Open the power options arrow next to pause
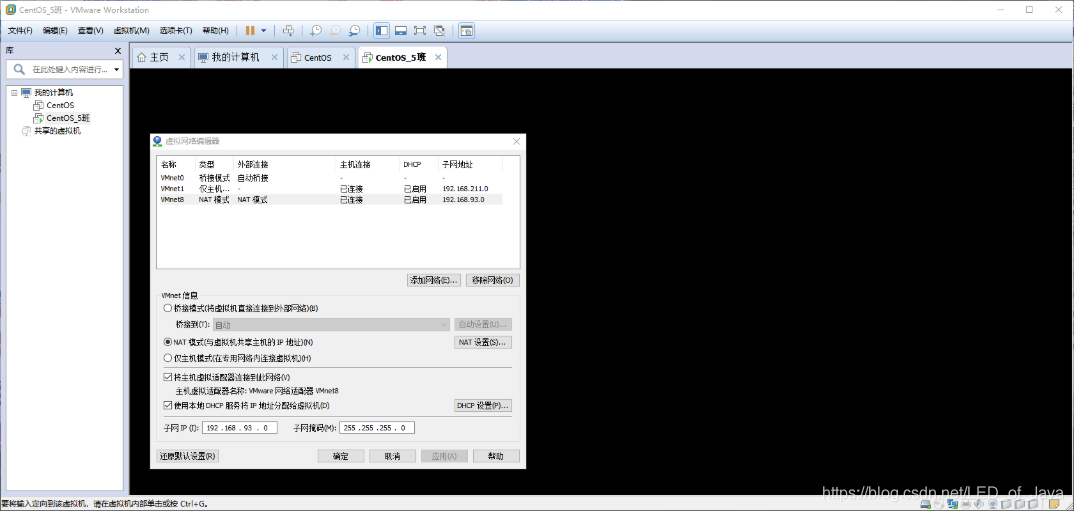This screenshot has width=1074, height=512. pyautogui.click(x=264, y=31)
